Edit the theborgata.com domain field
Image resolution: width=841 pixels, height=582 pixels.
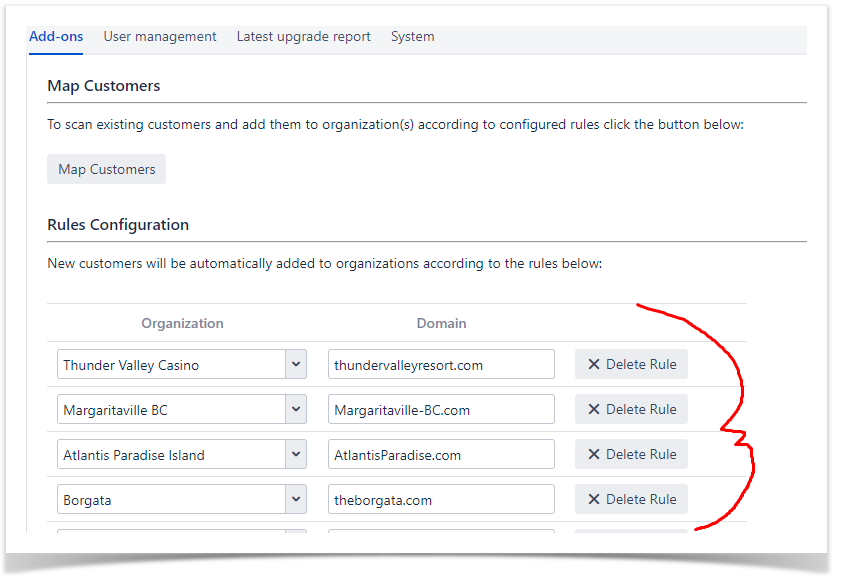440,500
